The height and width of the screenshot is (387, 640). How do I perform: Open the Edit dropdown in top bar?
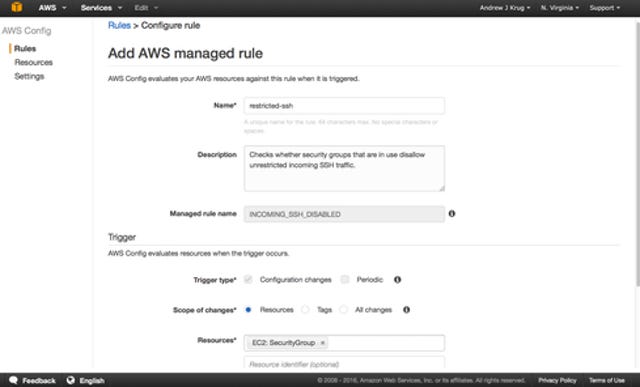[x=146, y=8]
